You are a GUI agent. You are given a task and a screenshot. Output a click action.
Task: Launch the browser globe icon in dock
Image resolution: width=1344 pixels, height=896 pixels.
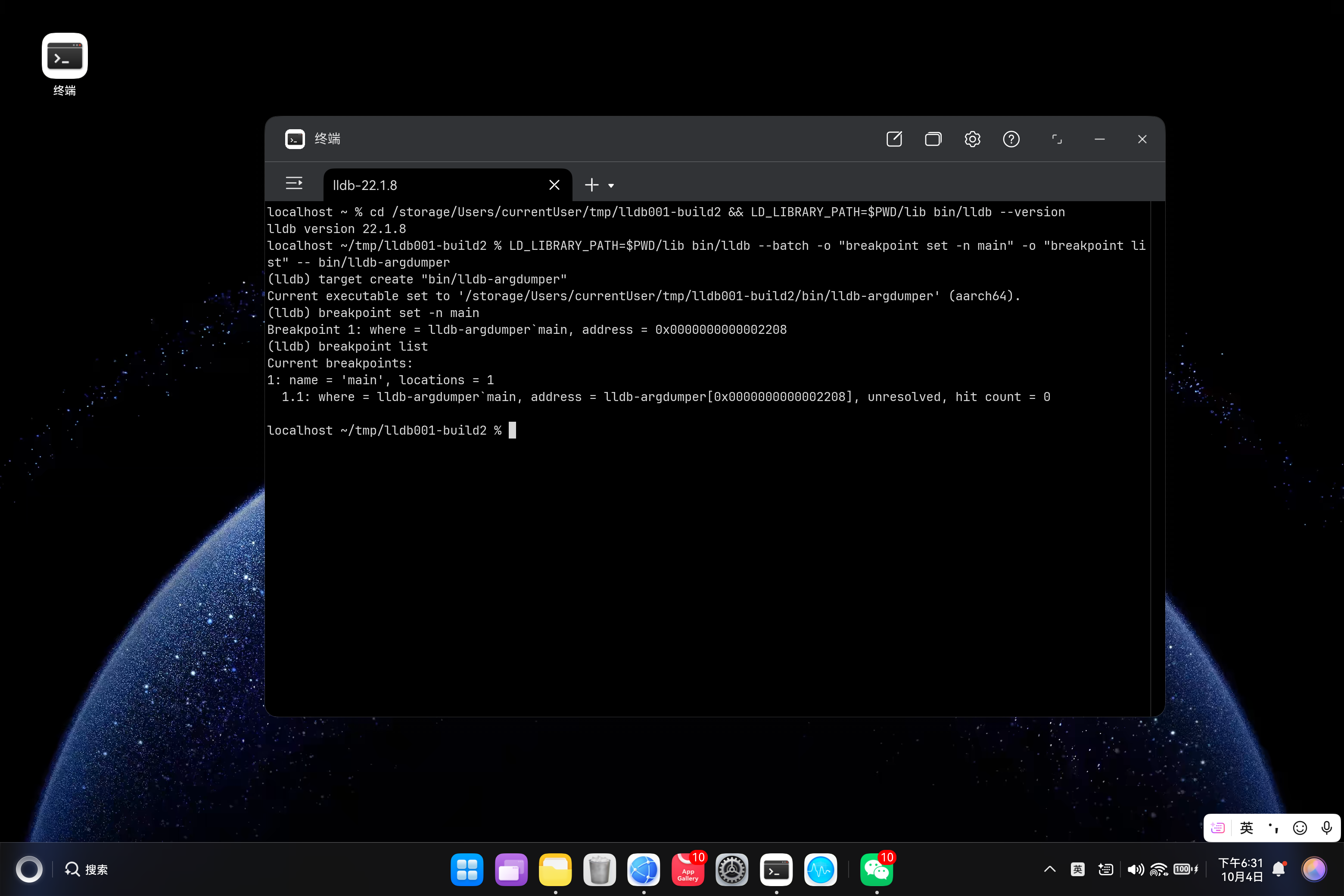644,870
